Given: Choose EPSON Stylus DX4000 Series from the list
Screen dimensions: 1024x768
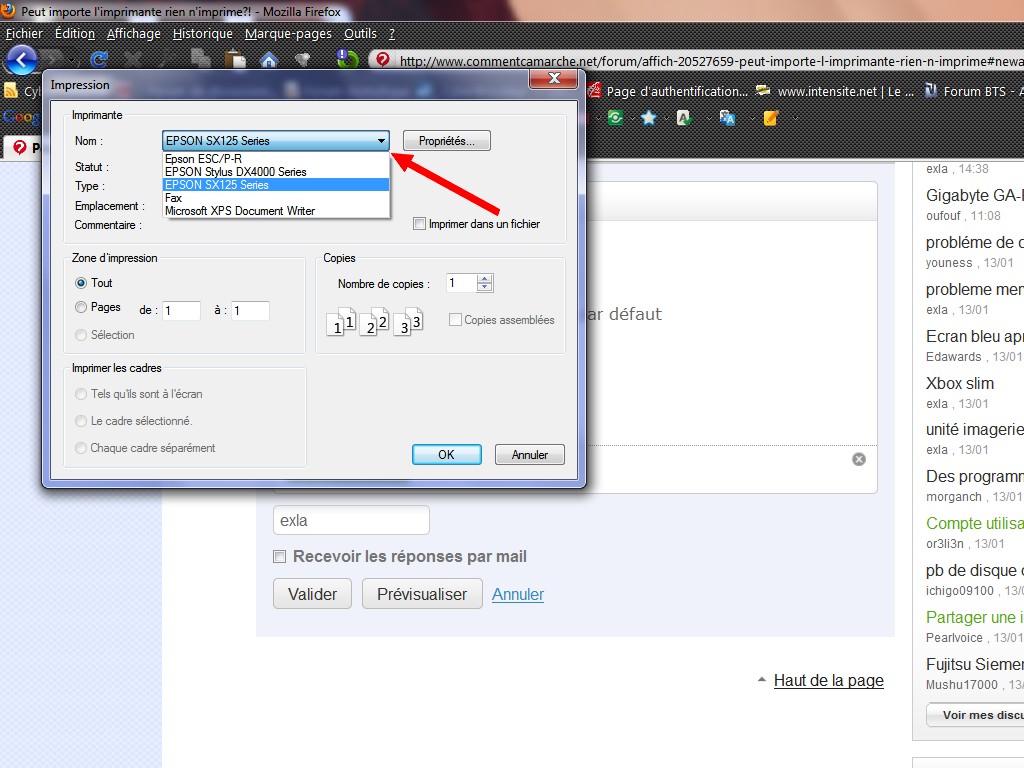Looking at the screenshot, I should pos(236,172).
